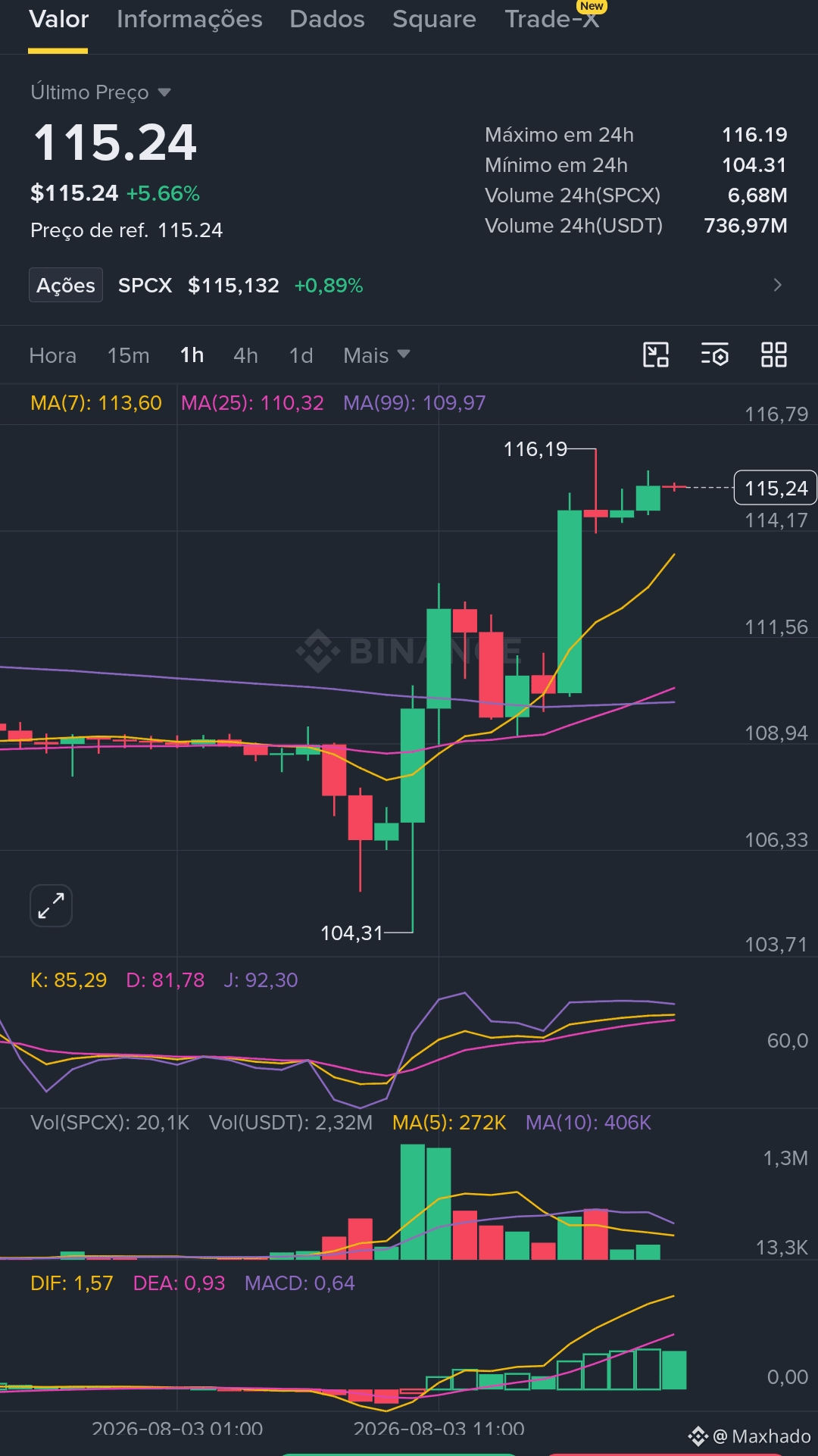Select the 1d timeframe

pyautogui.click(x=301, y=355)
